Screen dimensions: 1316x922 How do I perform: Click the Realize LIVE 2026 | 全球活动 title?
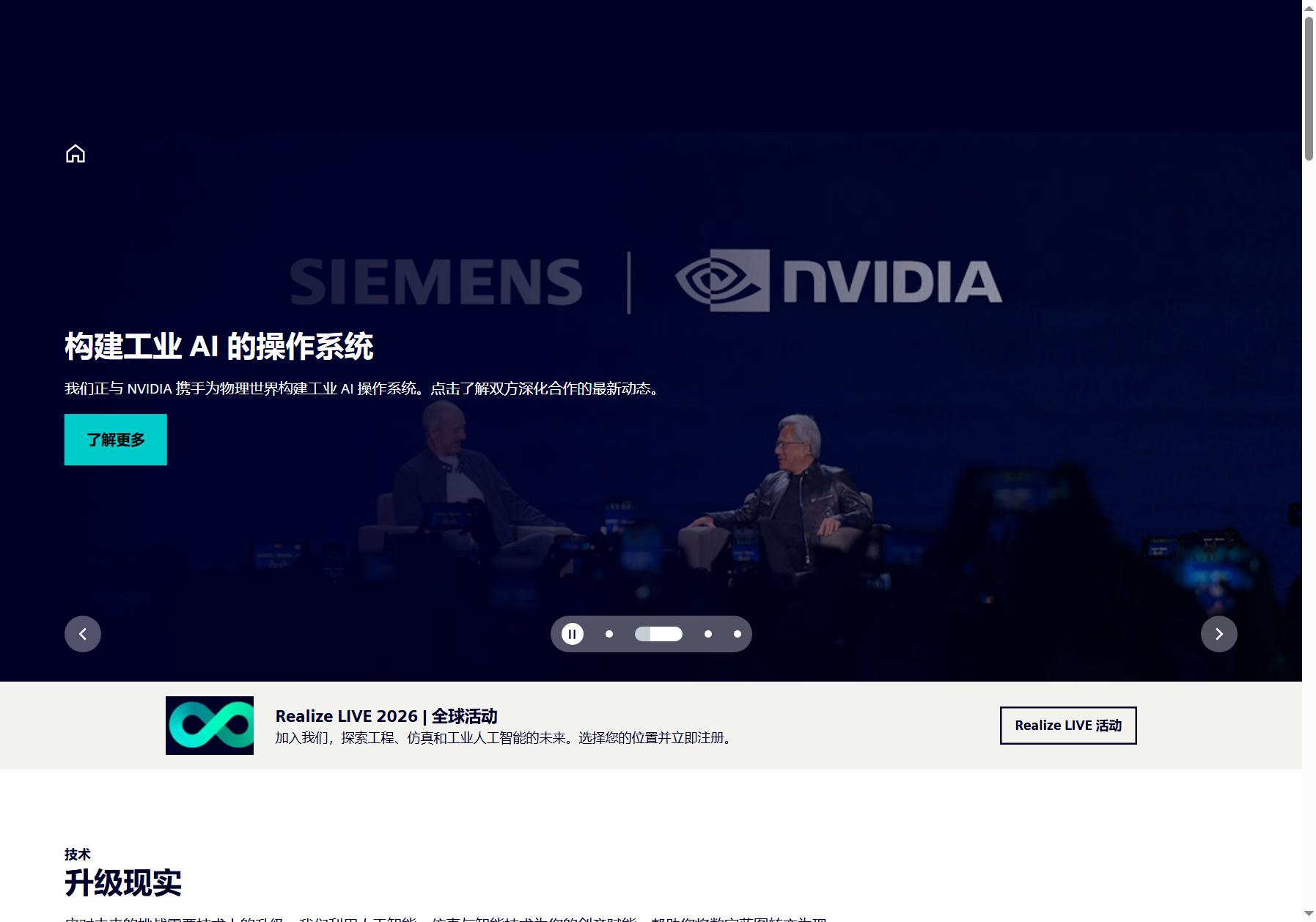[386, 716]
